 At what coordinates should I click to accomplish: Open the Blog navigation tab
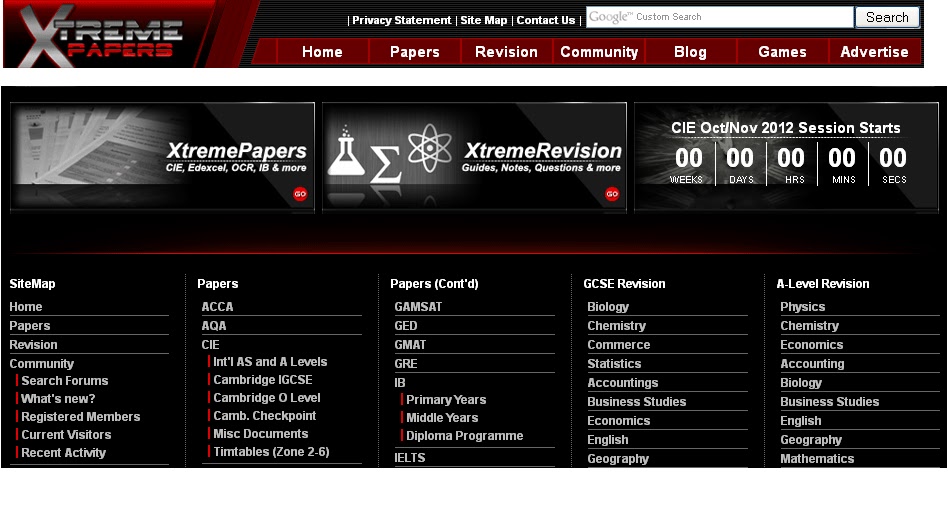tap(690, 52)
